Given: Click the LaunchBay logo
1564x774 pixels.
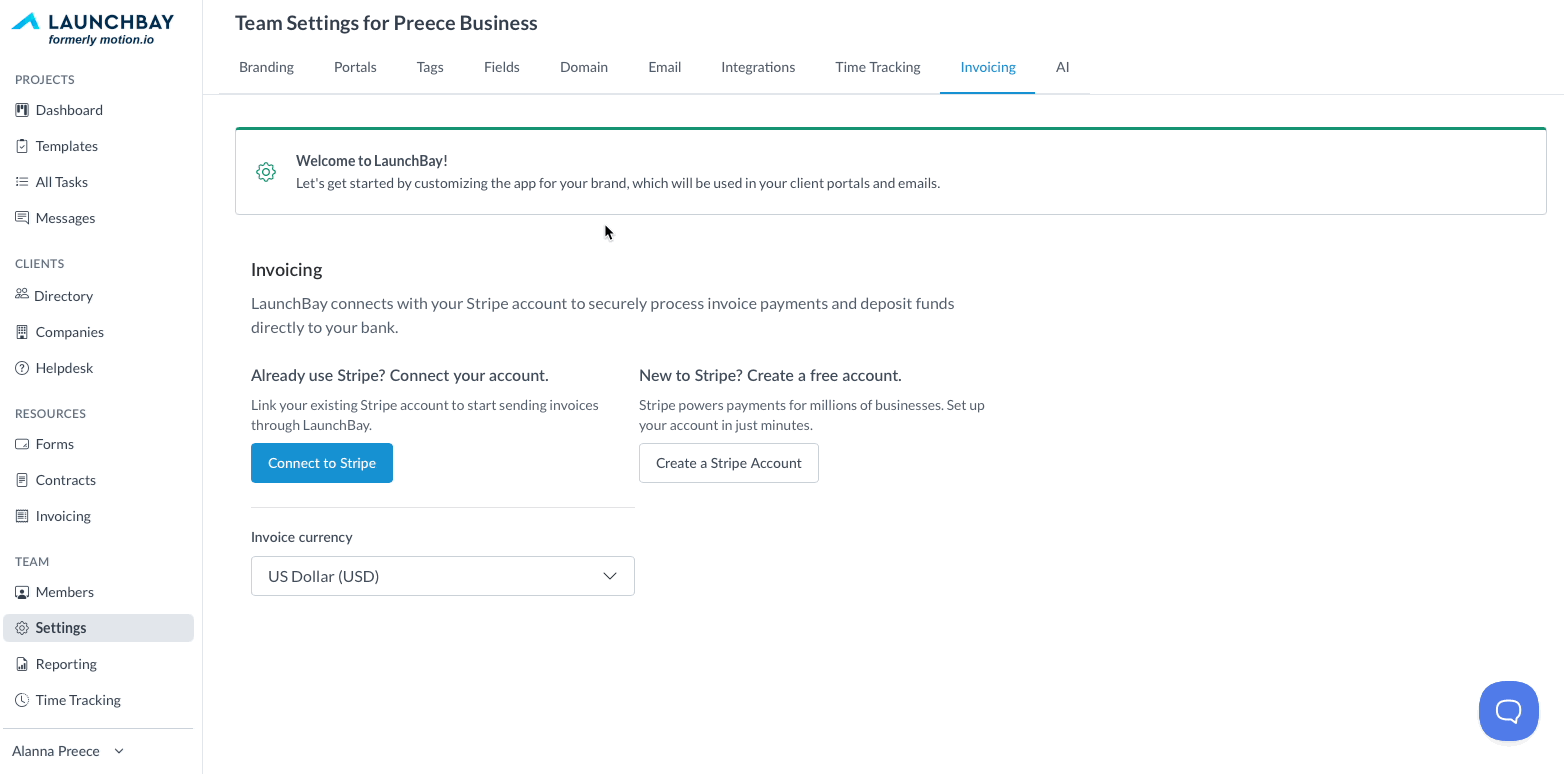Looking at the screenshot, I should [x=92, y=29].
